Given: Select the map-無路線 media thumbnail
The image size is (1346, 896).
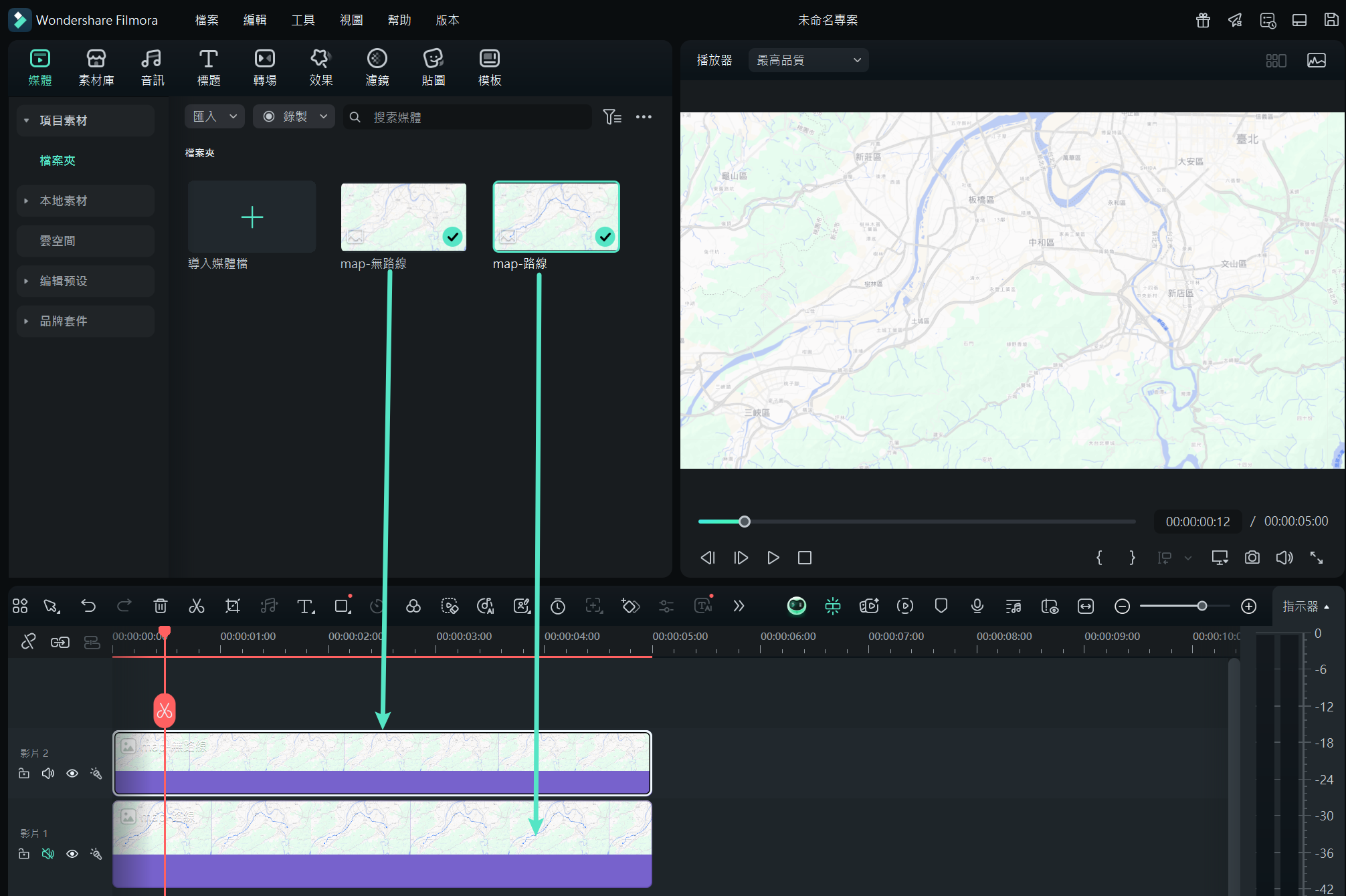Looking at the screenshot, I should (x=403, y=217).
